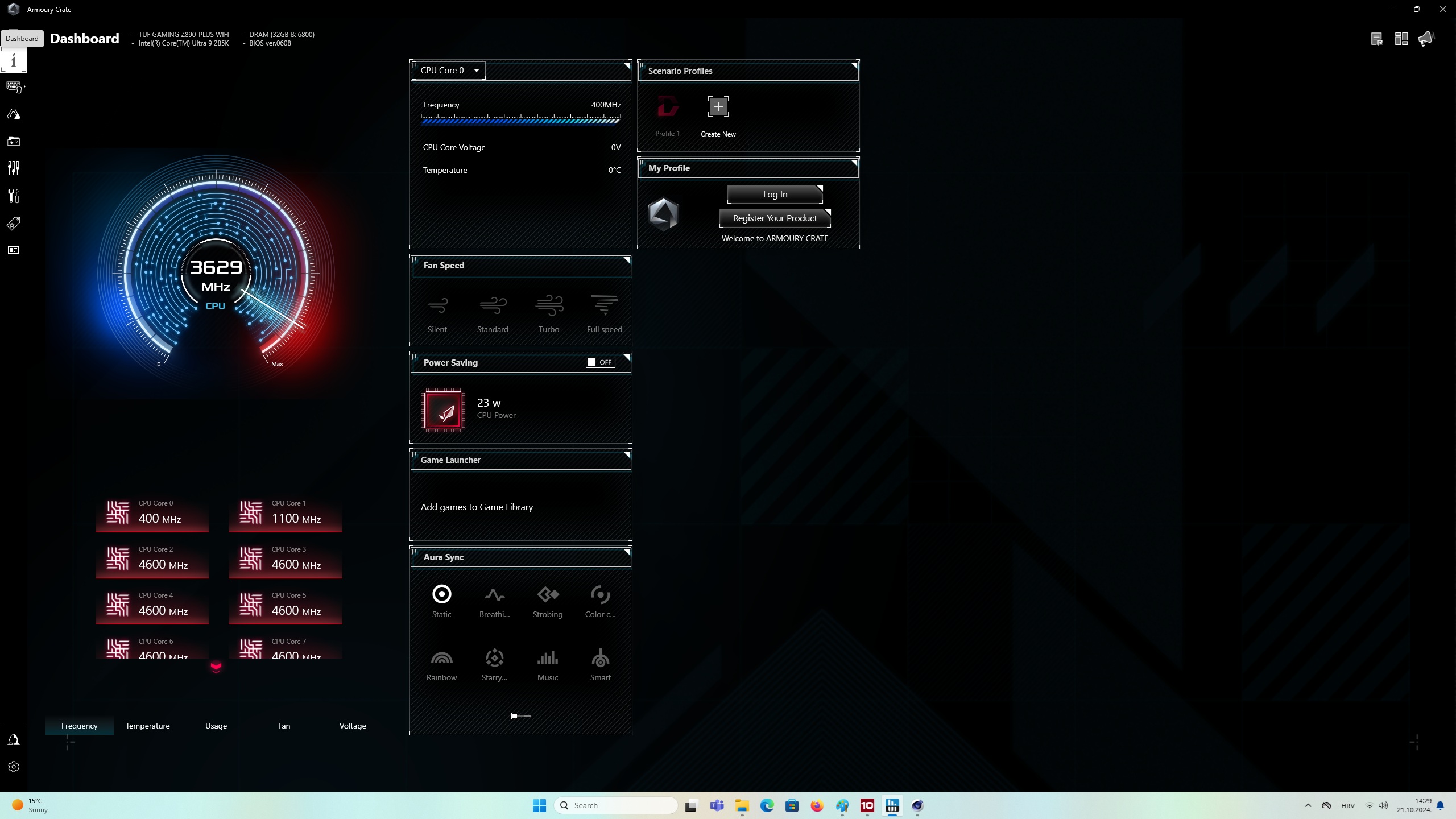This screenshot has height=819, width=1456.
Task: Open the User Center sidebar icon
Action: (x=14, y=740)
